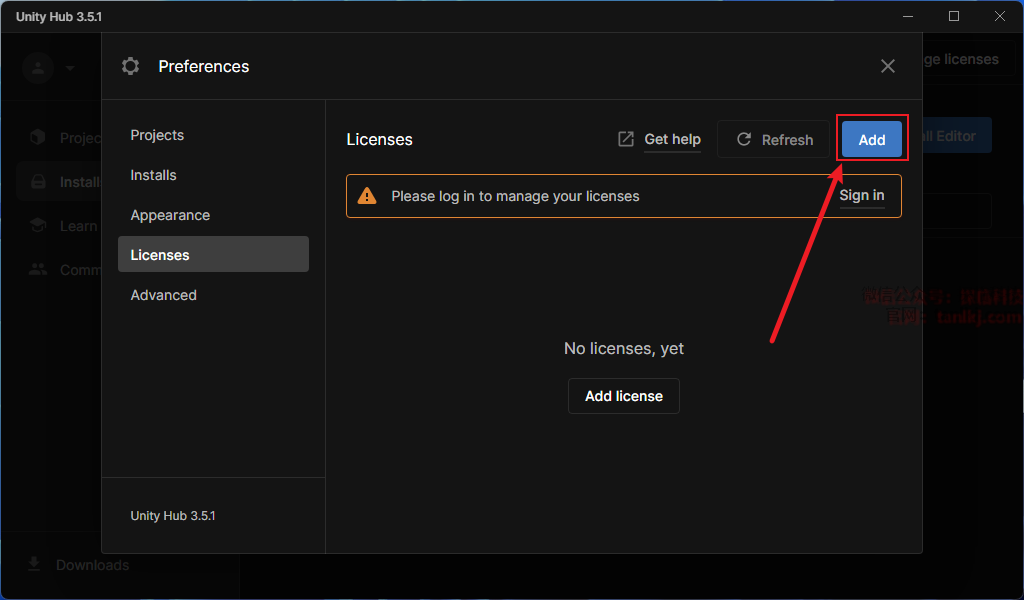Click the Downloads arrow icon

click(34, 565)
